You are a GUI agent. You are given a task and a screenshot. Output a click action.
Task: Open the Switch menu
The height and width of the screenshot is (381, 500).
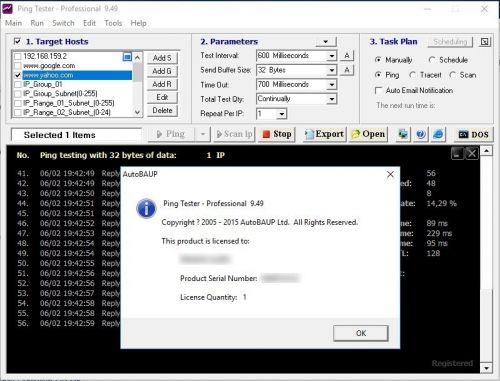[63, 23]
